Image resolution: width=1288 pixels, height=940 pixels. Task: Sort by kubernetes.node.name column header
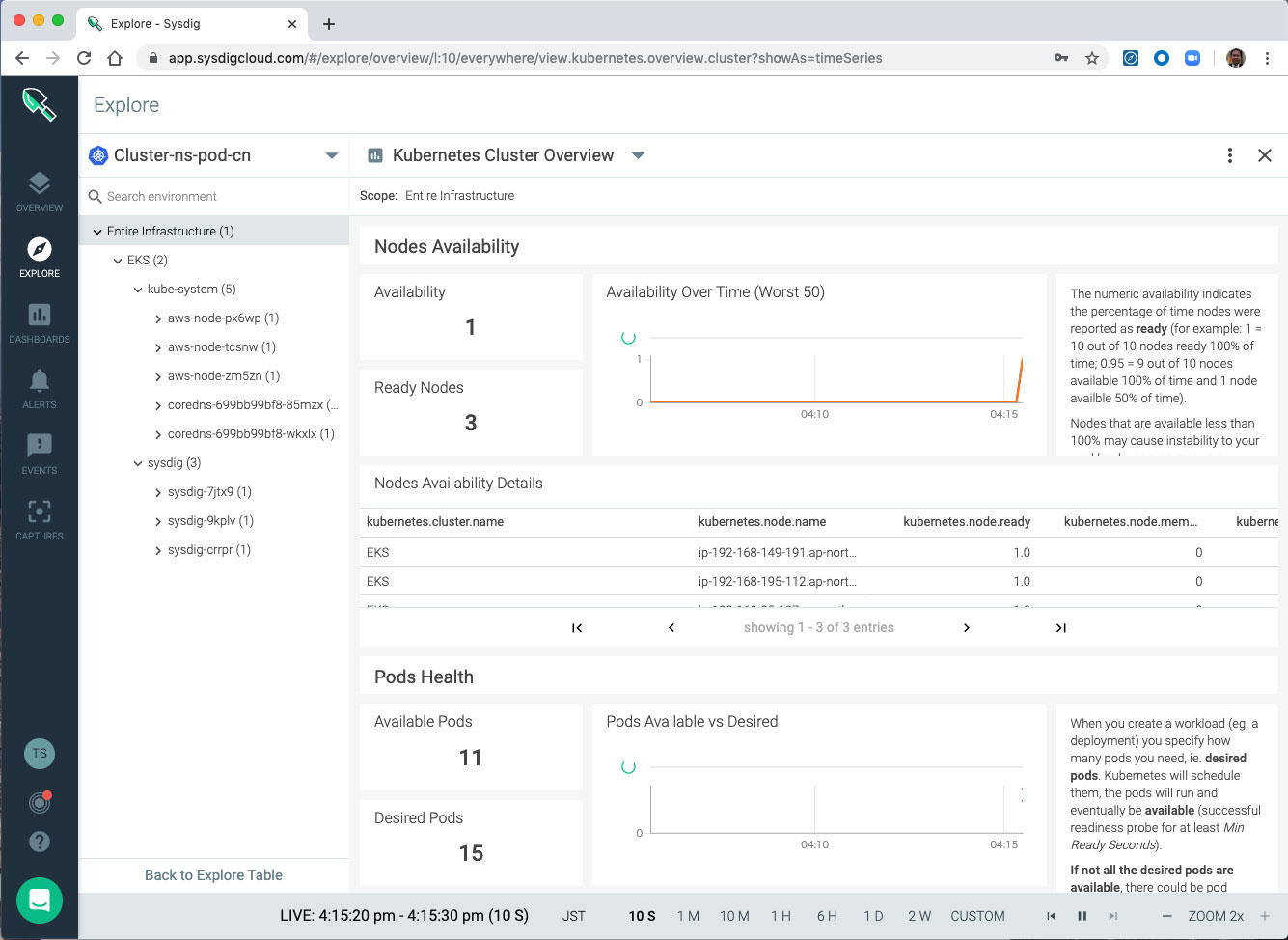pos(762,522)
